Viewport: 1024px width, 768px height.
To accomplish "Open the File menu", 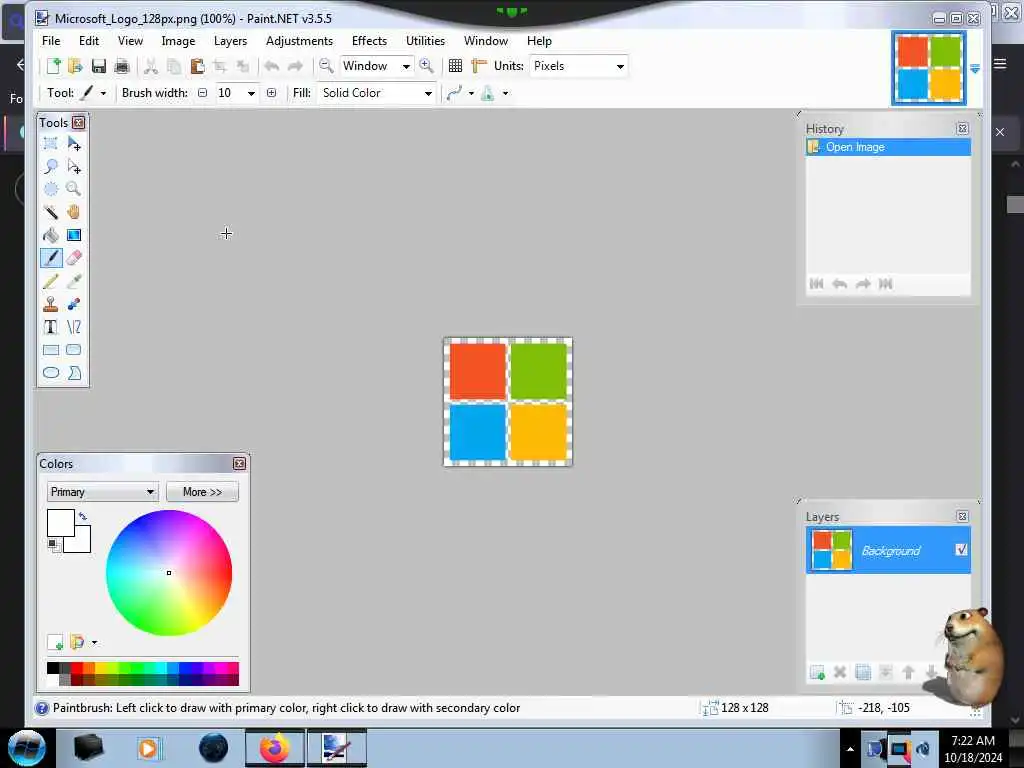I will click(x=51, y=40).
